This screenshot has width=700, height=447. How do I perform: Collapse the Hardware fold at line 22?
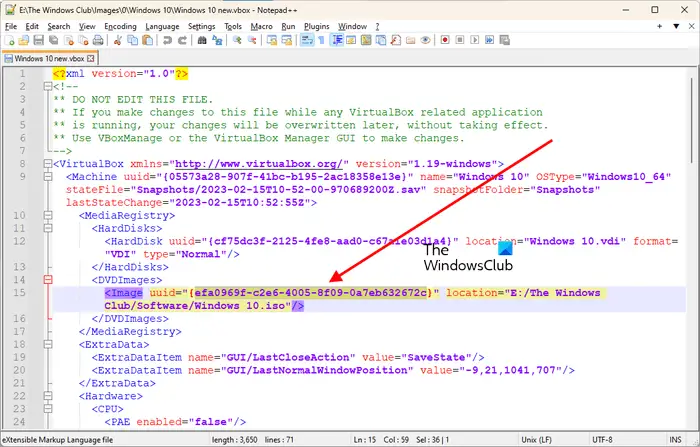(48, 396)
